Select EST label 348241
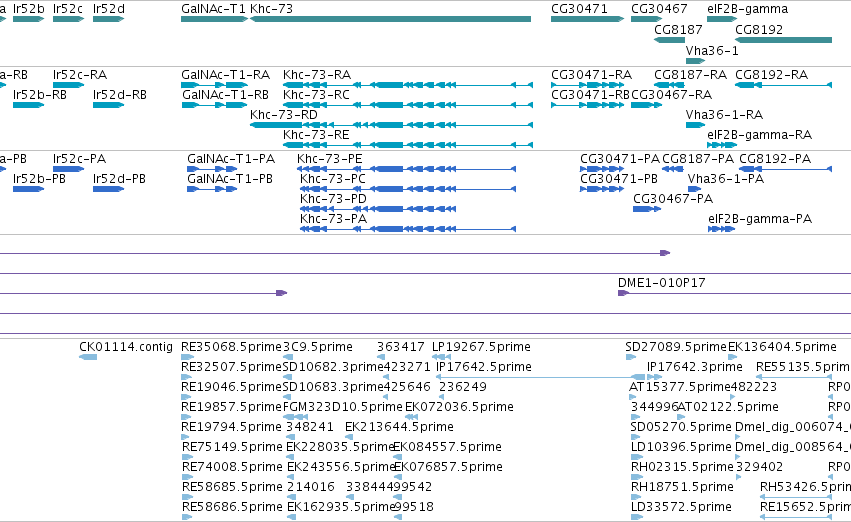This screenshot has height=522, width=851. coord(309,426)
